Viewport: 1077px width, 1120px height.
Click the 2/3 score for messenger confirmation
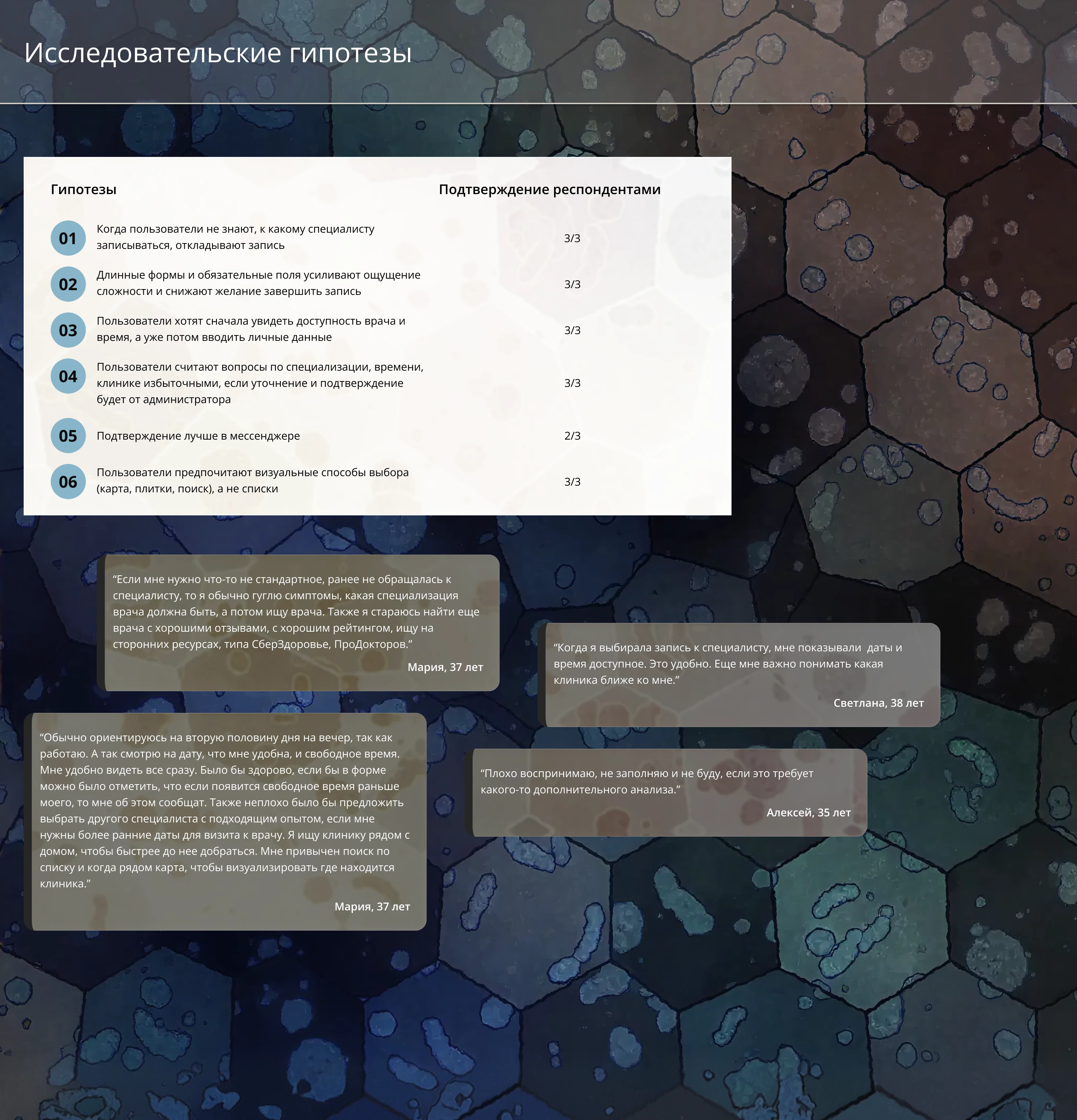click(572, 436)
